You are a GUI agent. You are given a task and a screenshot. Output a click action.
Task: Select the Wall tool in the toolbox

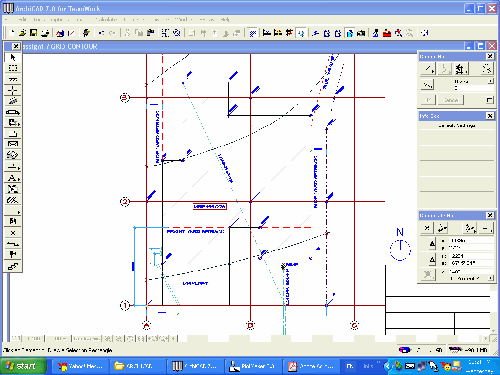click(x=13, y=79)
